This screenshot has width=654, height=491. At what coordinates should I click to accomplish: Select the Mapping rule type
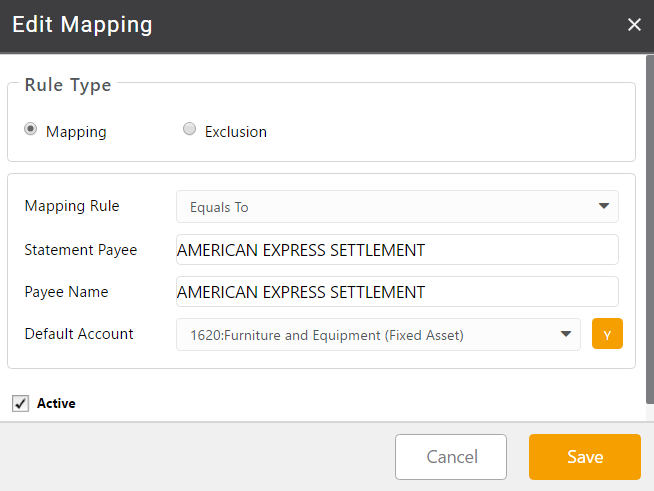(x=30, y=128)
